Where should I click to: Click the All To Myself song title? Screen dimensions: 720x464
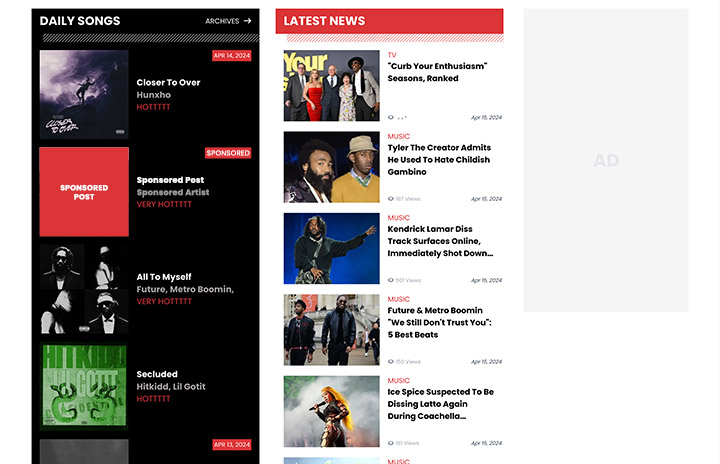coord(164,277)
